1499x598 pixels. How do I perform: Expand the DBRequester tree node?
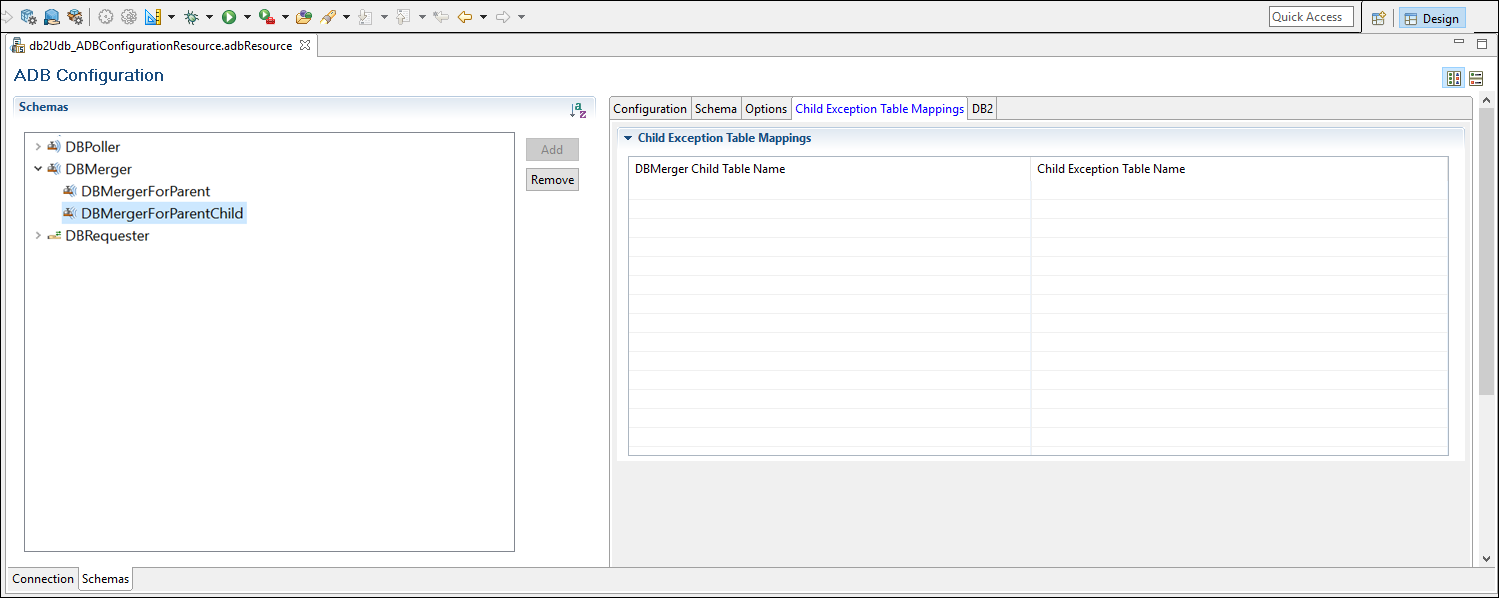[x=38, y=236]
